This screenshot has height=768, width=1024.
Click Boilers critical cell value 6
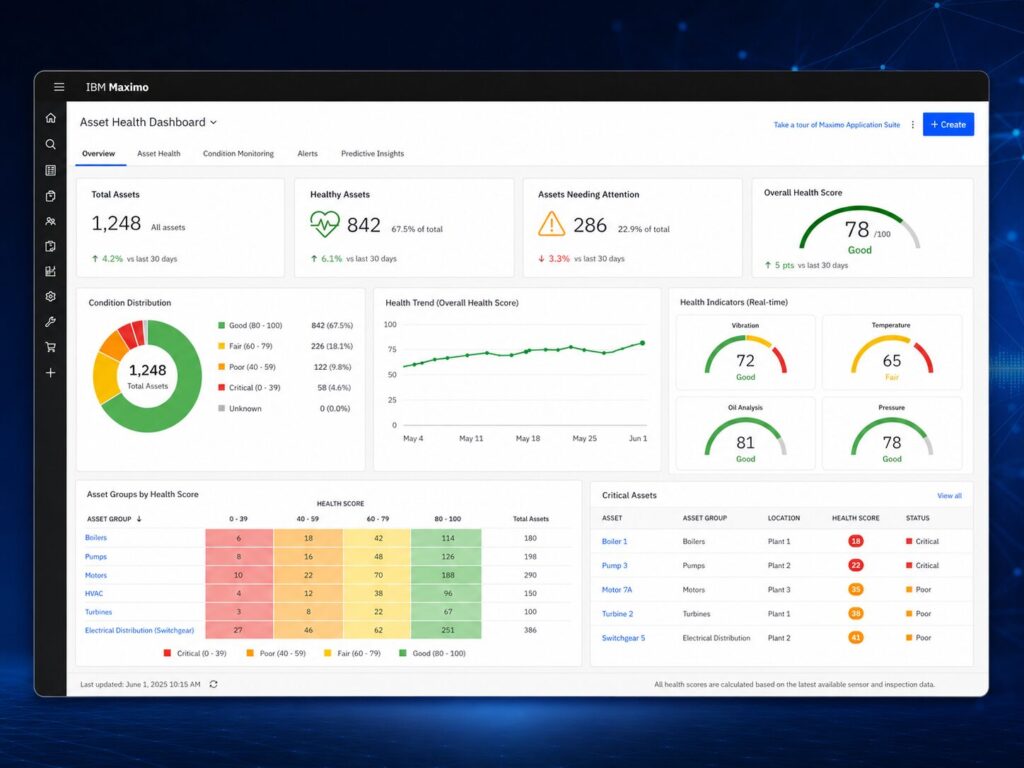[x=239, y=538]
